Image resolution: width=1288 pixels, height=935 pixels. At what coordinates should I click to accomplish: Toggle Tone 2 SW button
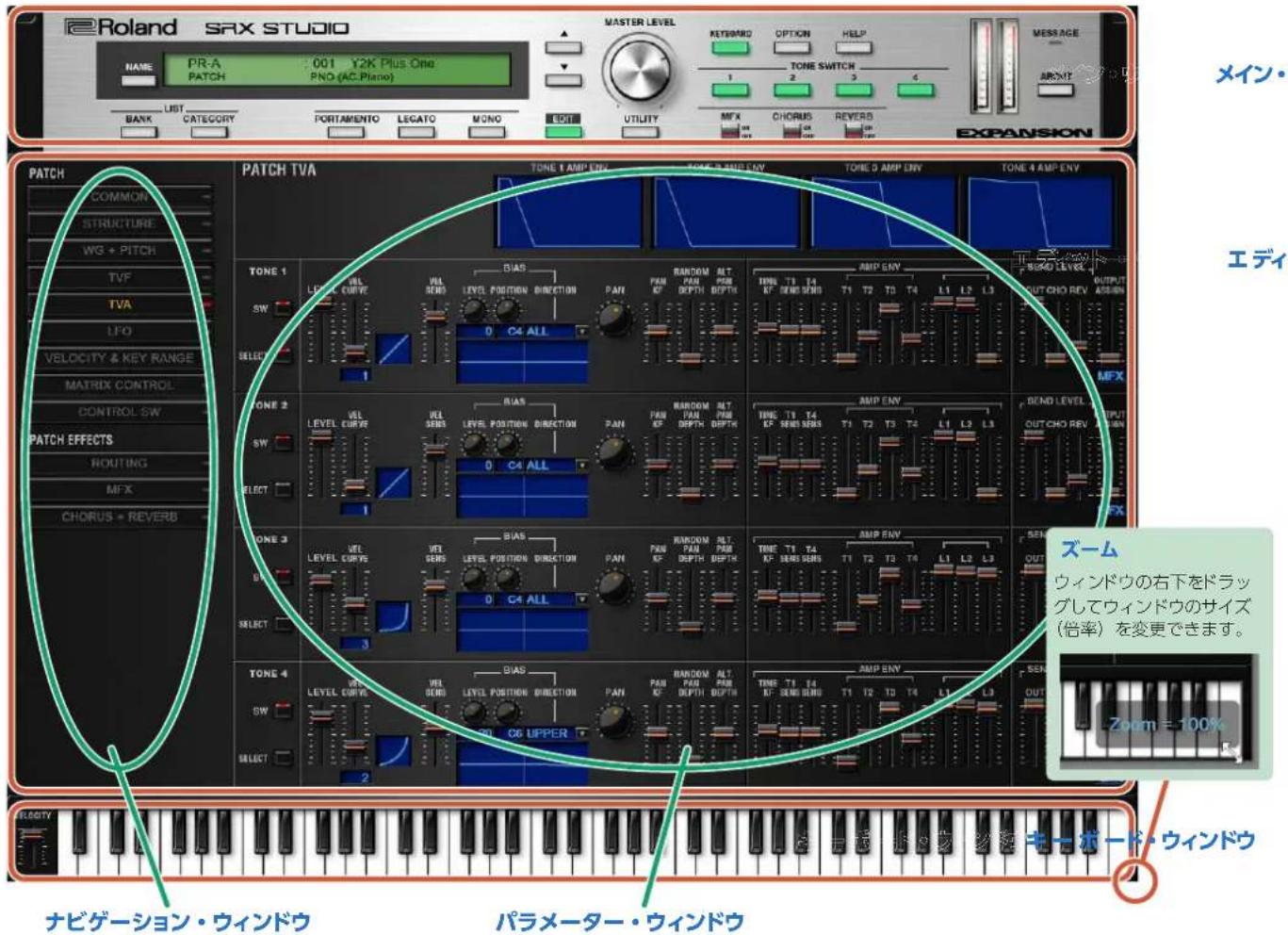[283, 443]
